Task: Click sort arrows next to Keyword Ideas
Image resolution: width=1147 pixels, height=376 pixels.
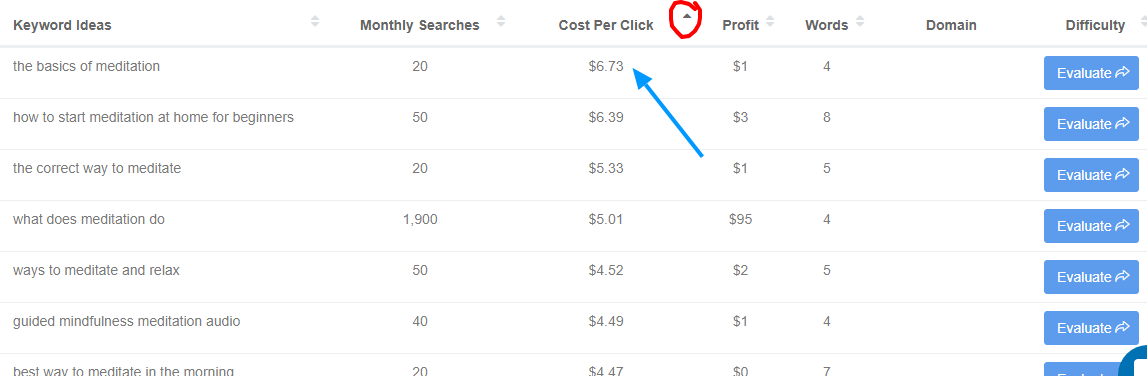Action: point(315,21)
